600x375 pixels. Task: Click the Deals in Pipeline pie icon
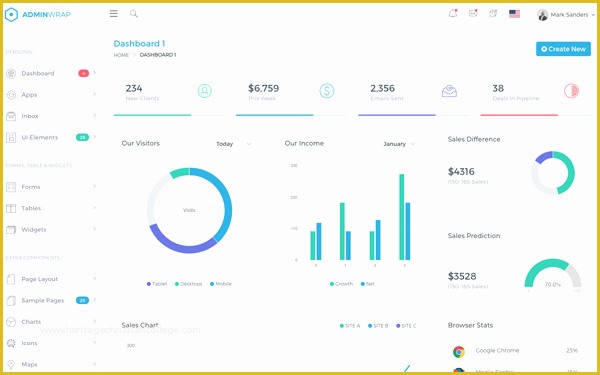pyautogui.click(x=571, y=91)
